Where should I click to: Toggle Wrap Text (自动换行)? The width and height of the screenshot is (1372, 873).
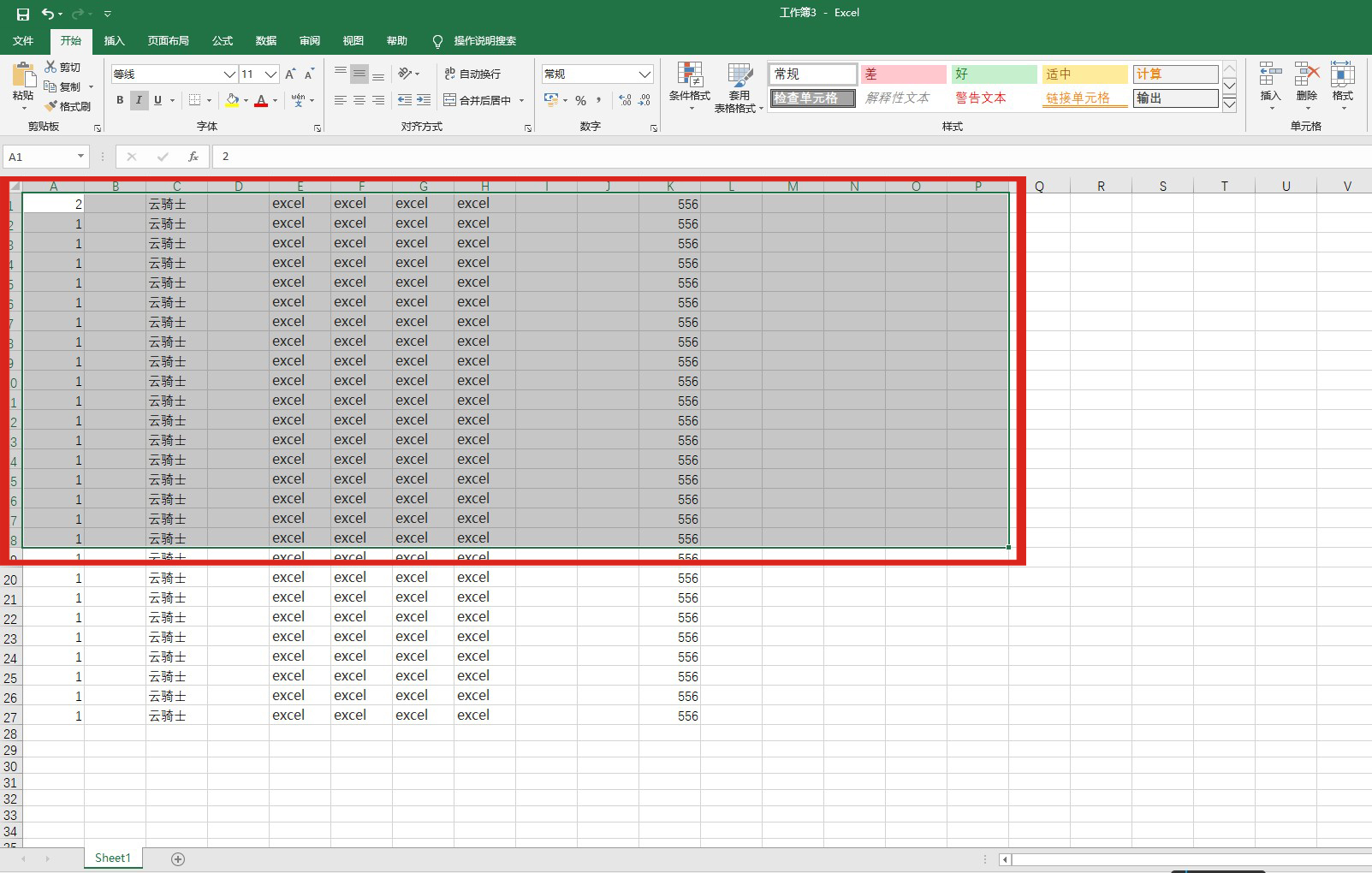coord(472,74)
